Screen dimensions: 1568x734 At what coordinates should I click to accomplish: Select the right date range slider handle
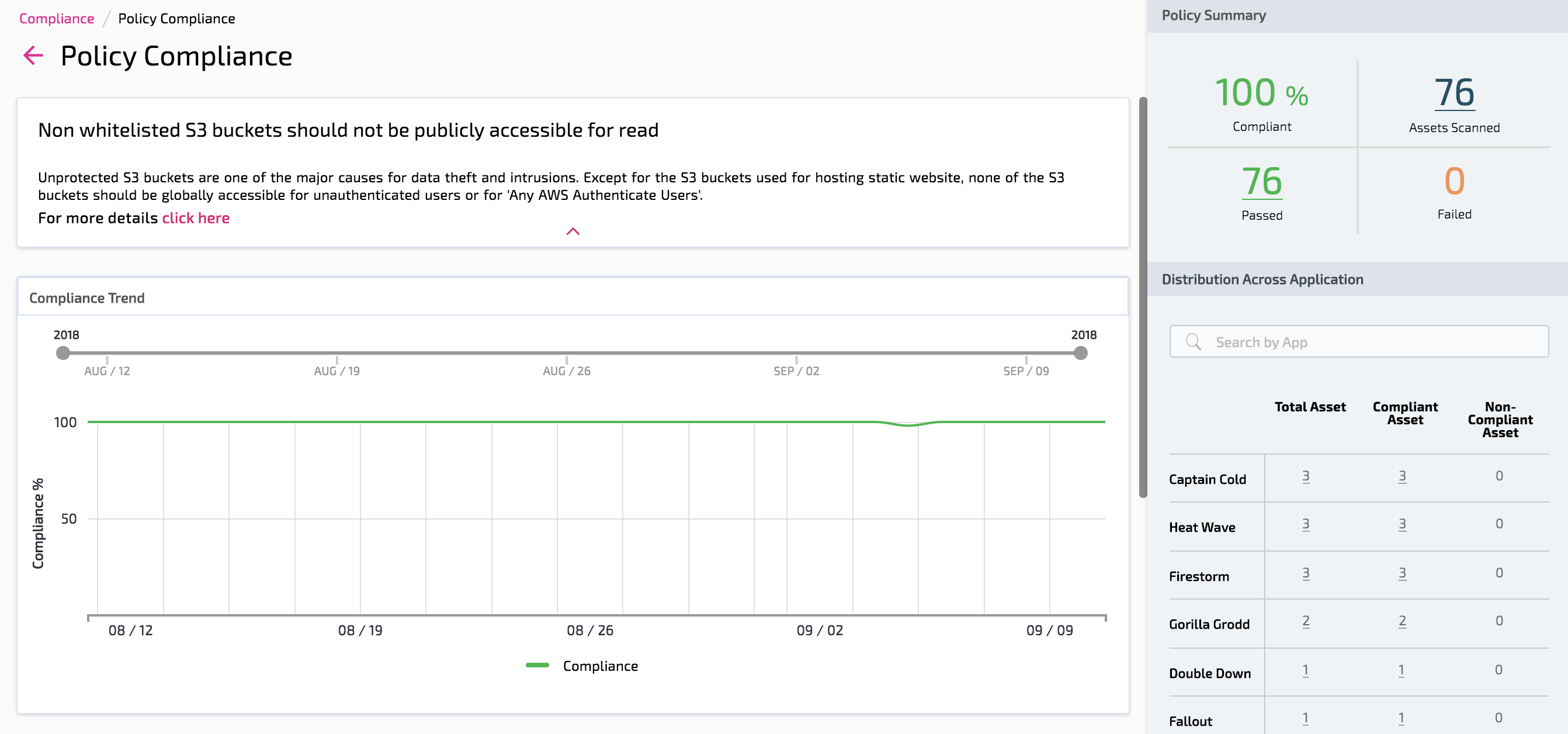[1080, 353]
